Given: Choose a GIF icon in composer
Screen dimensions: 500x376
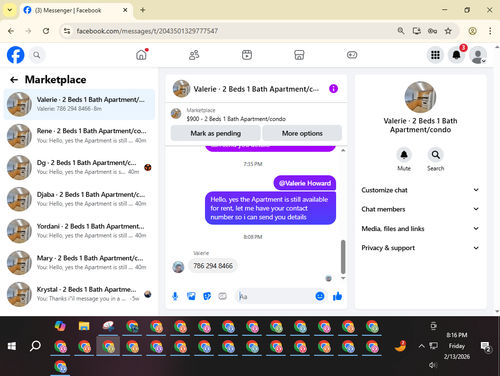Looking at the screenshot, I should (x=222, y=296).
